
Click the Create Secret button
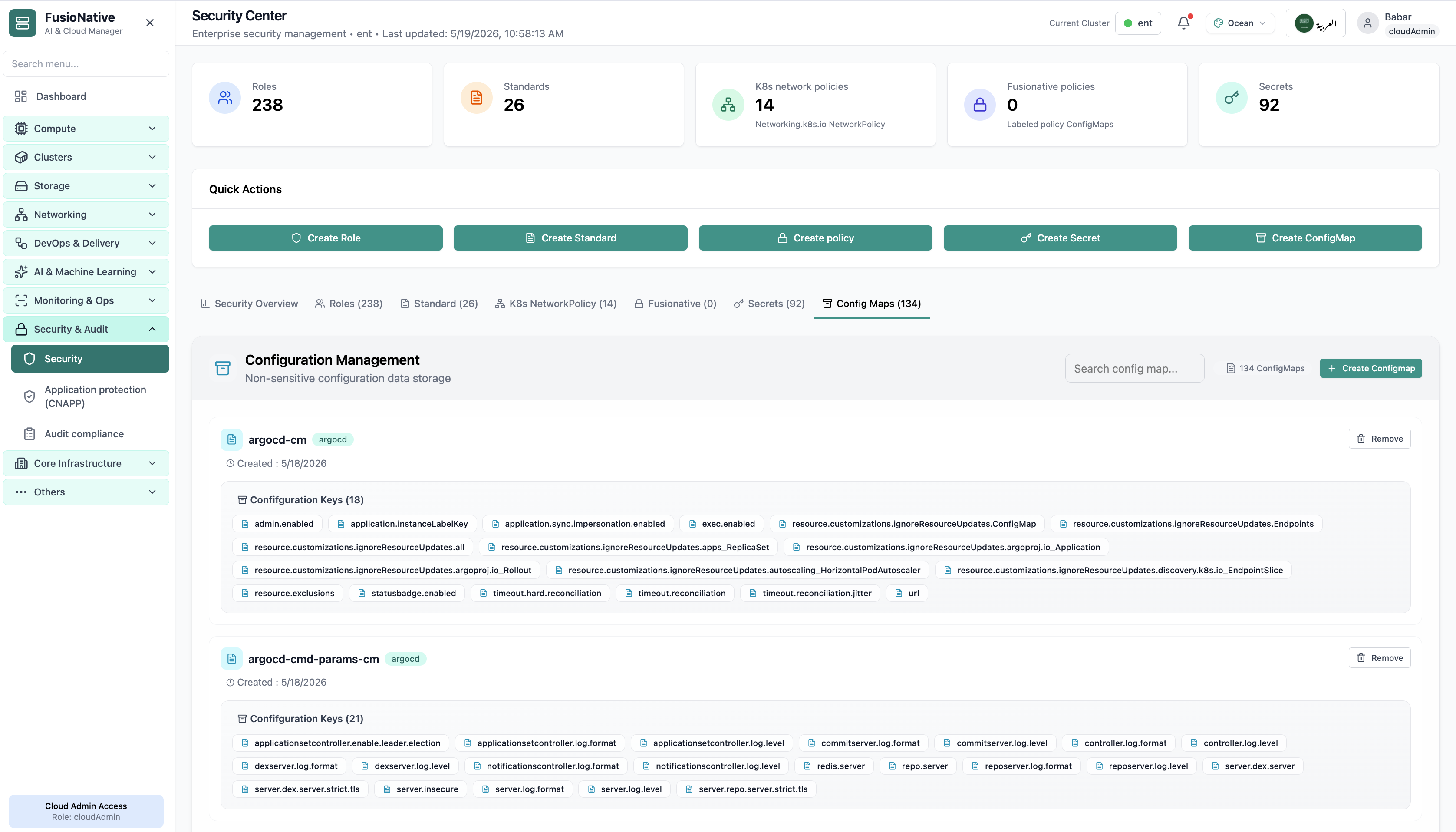(1060, 238)
